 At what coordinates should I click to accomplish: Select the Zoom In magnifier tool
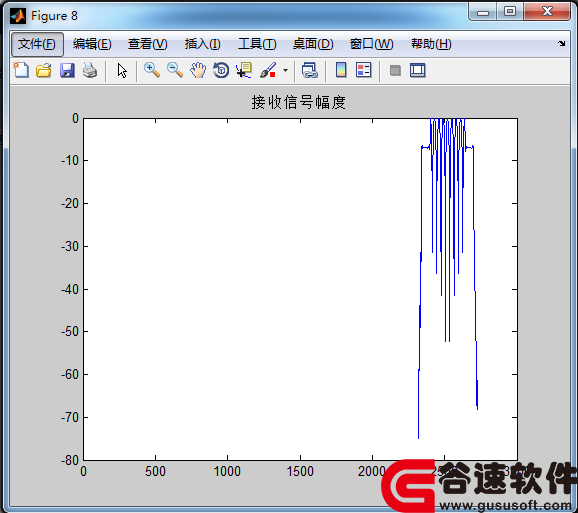point(152,70)
